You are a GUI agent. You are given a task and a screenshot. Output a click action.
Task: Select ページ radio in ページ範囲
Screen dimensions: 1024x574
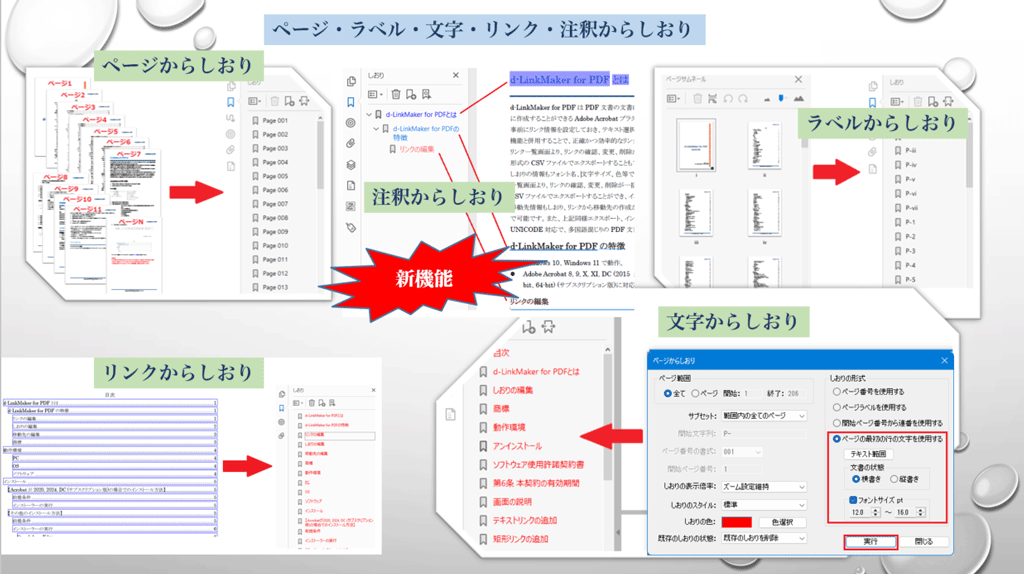(x=695, y=394)
